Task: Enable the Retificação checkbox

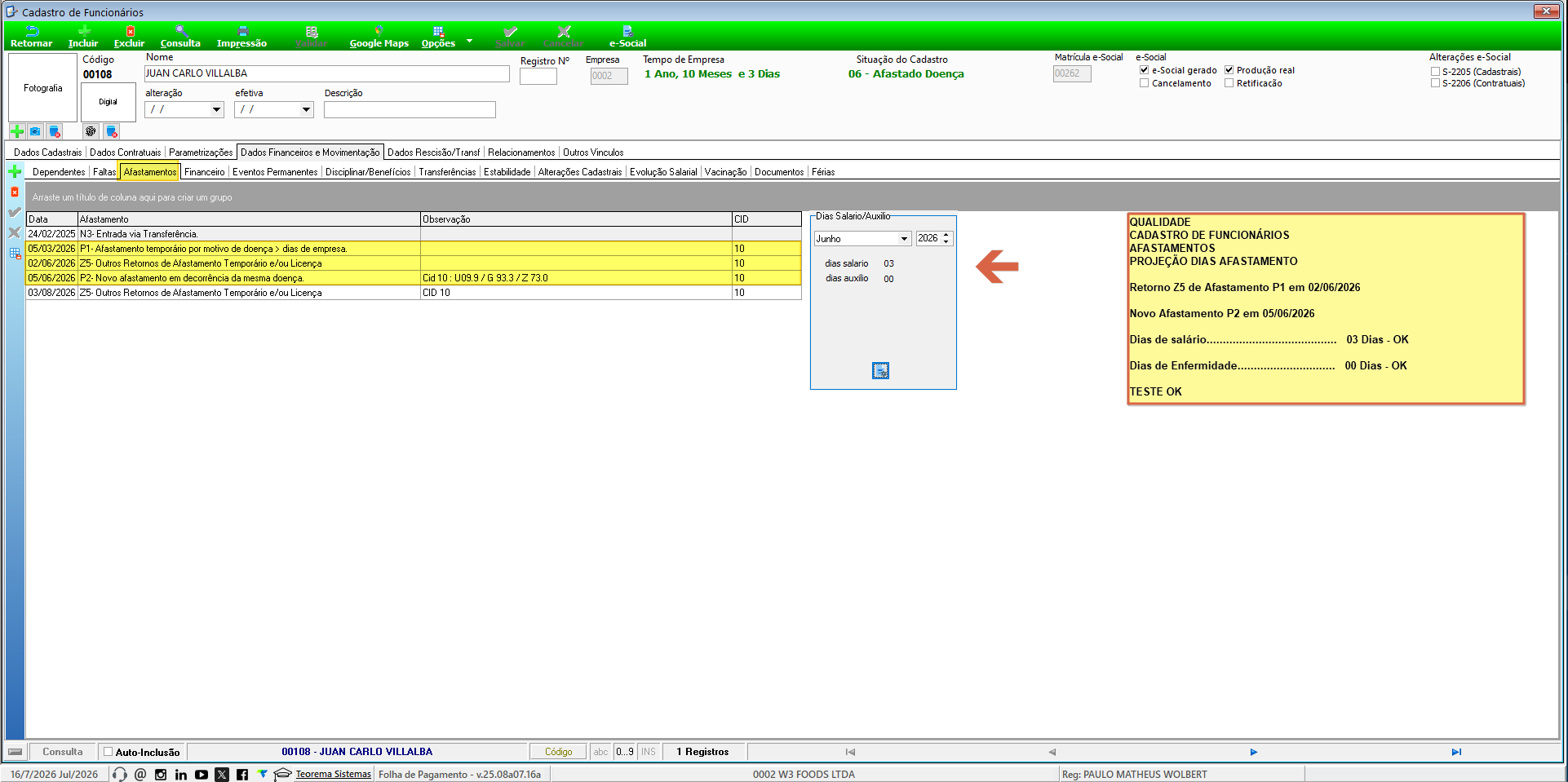Action: (1229, 83)
